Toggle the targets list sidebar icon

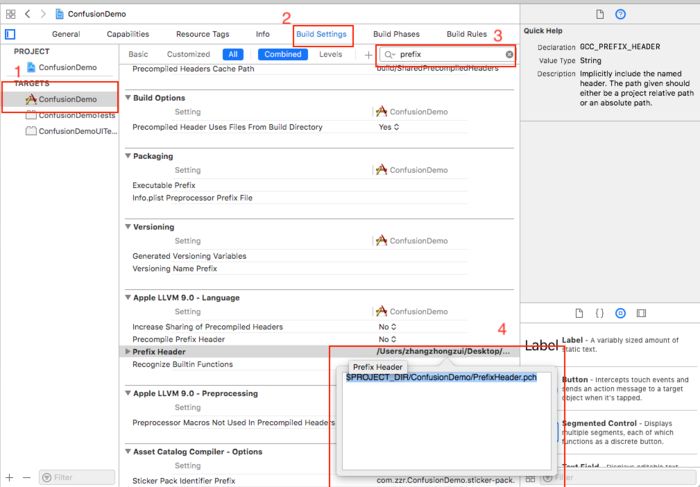point(10,34)
